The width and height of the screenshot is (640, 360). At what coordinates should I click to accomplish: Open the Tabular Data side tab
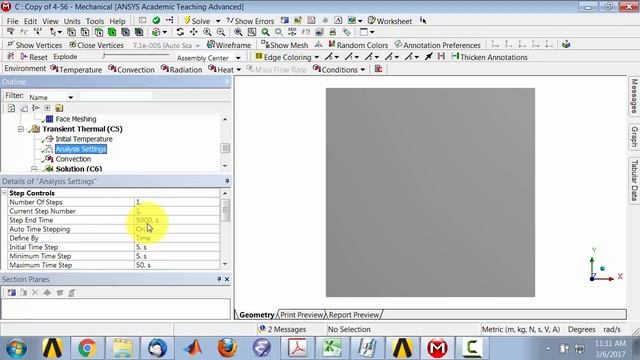tap(634, 180)
